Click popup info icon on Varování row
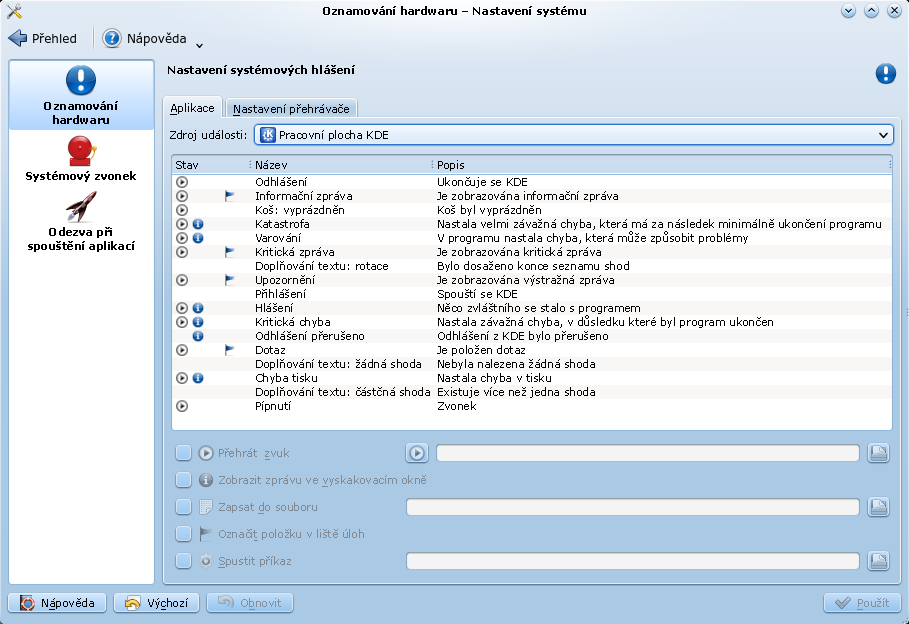 (198, 238)
